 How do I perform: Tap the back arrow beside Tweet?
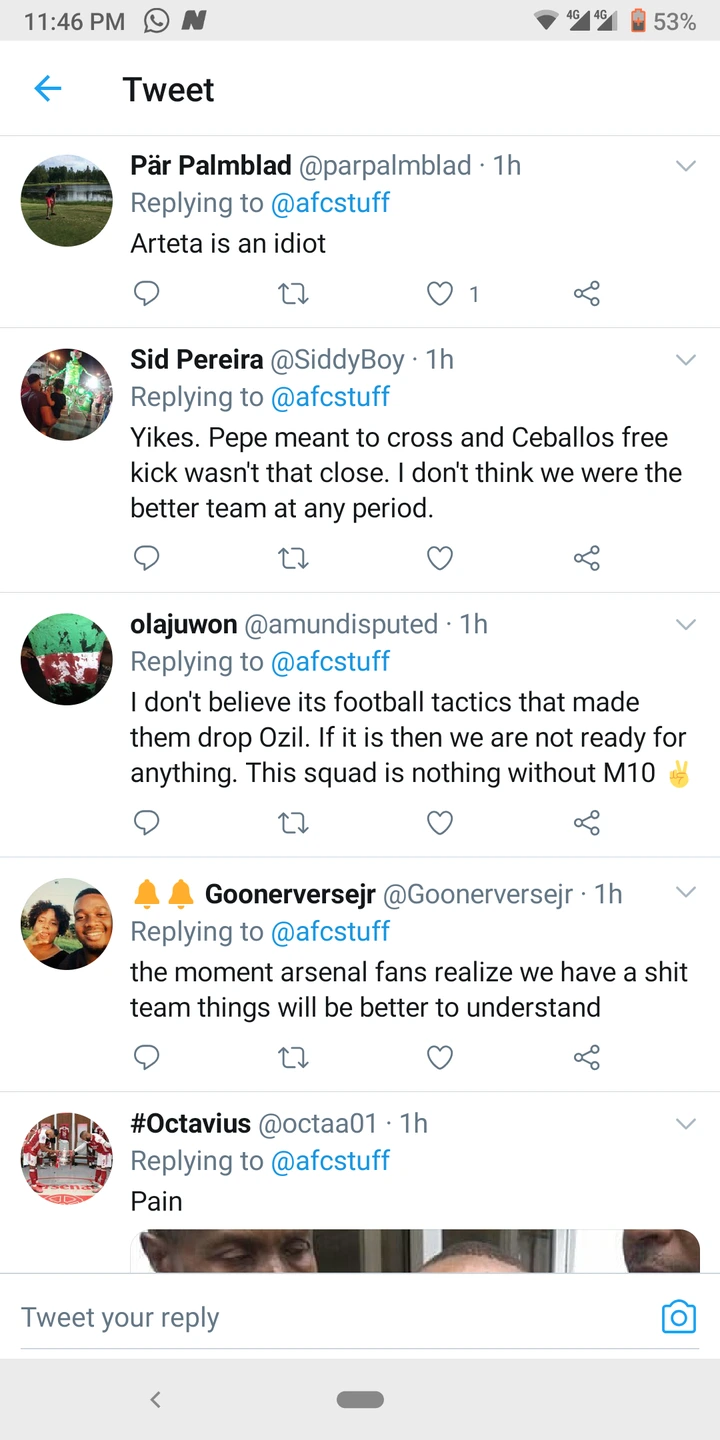(48, 90)
